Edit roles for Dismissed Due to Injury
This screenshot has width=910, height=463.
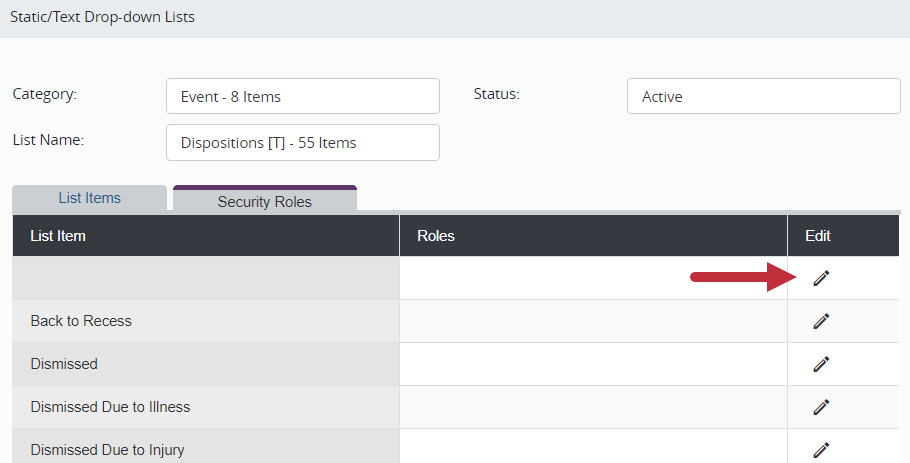pyautogui.click(x=821, y=450)
